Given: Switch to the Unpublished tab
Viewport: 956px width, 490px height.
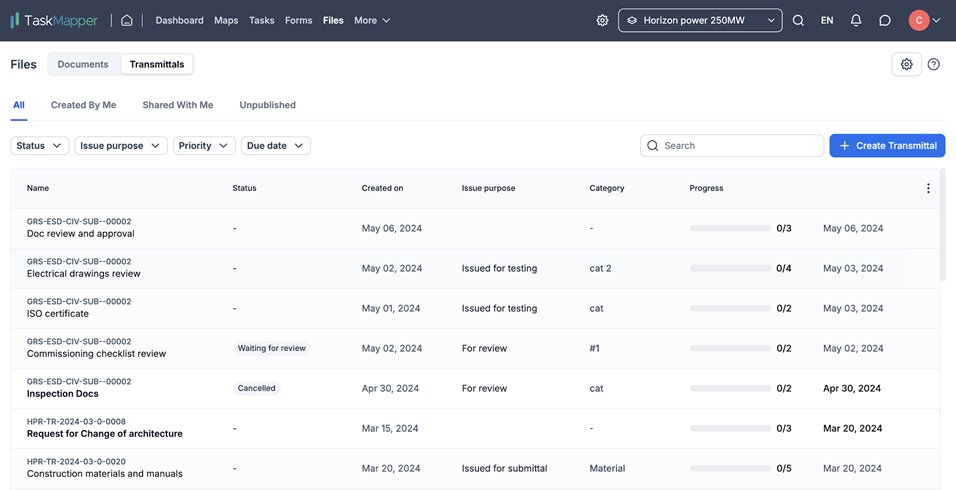Looking at the screenshot, I should click(x=268, y=105).
